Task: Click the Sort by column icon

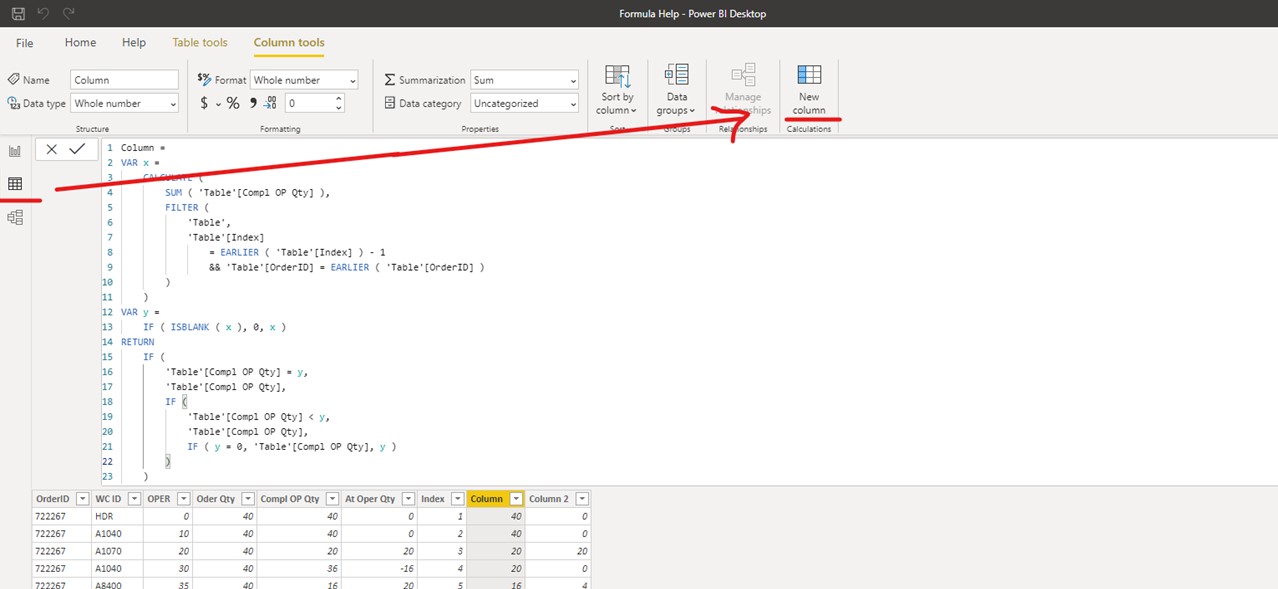Action: pos(617,76)
